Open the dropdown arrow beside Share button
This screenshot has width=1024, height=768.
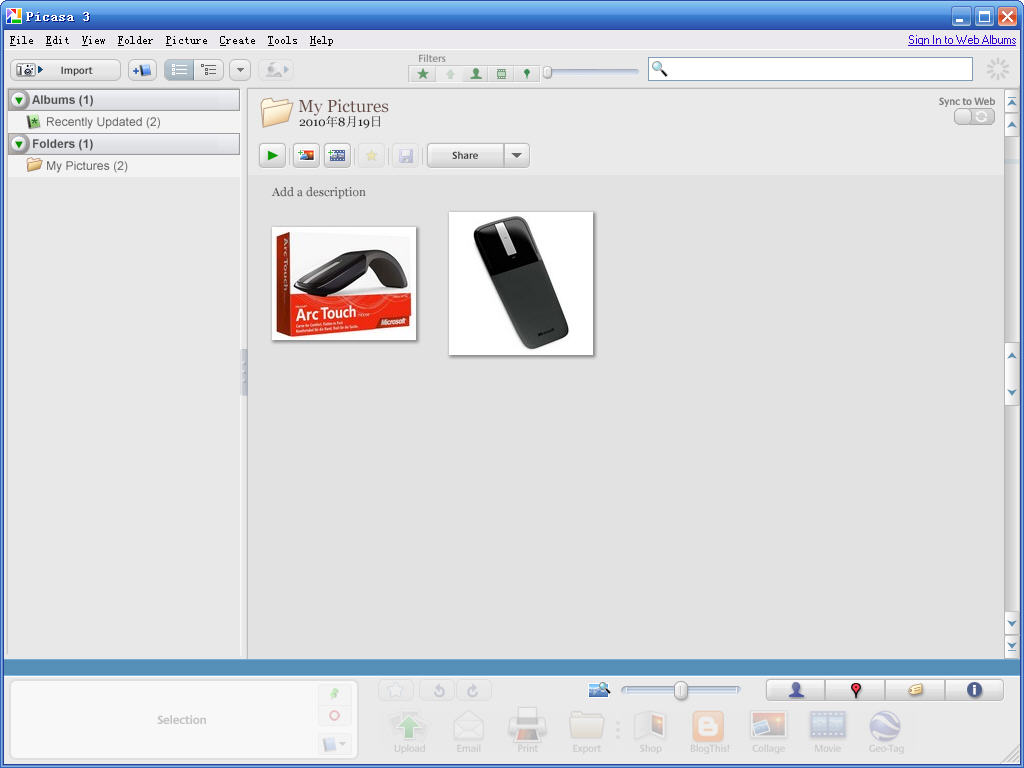coord(517,155)
